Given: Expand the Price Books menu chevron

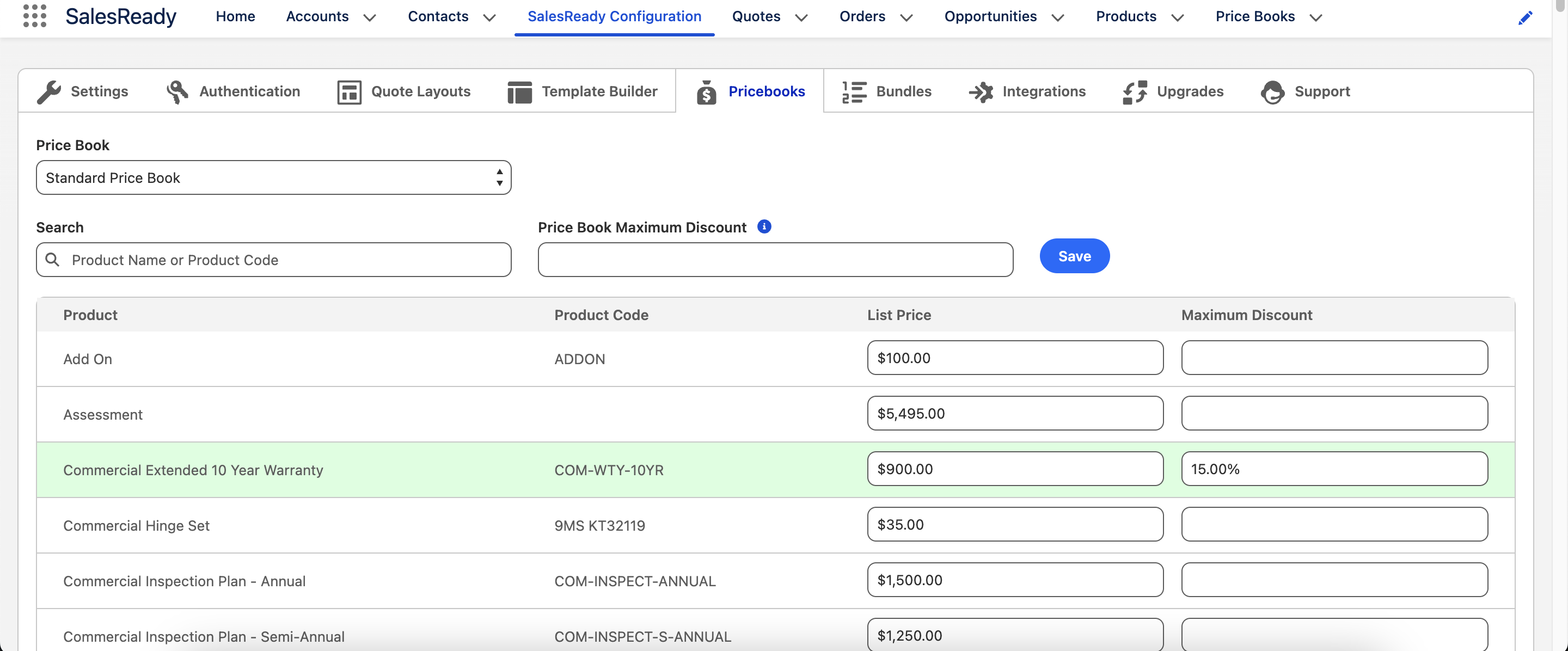Looking at the screenshot, I should (x=1316, y=17).
